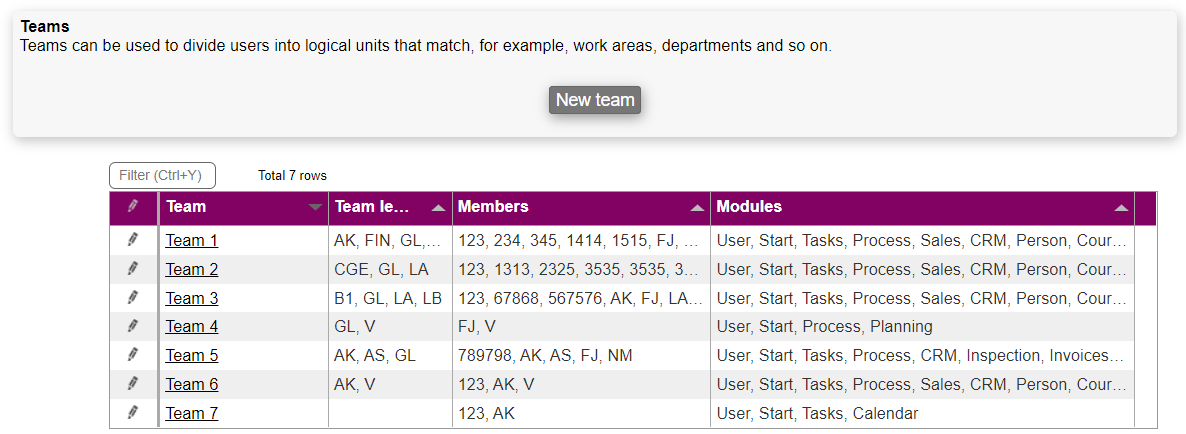This screenshot has width=1186, height=434.
Task: Select the Modules column header
Action: [750, 207]
